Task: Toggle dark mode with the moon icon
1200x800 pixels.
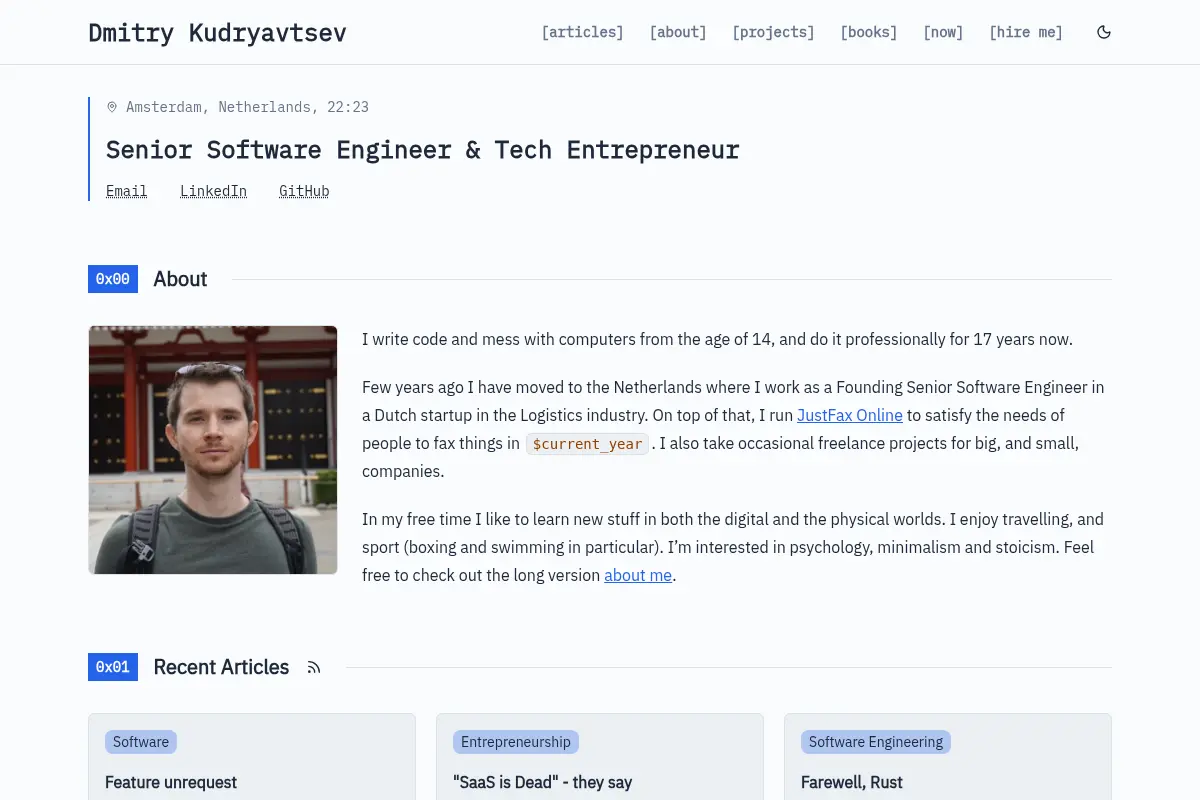Action: coord(1104,32)
